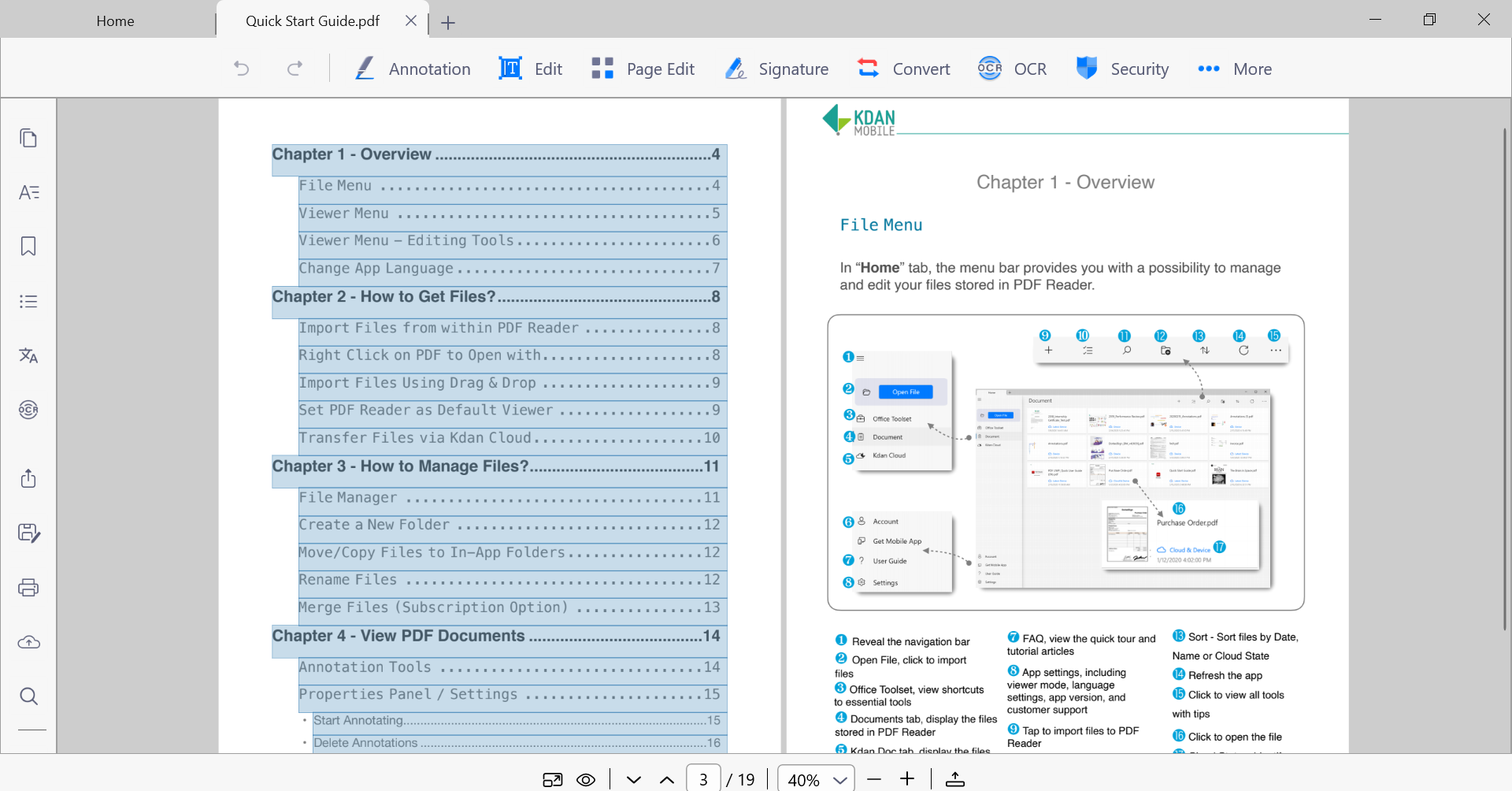This screenshot has width=1512, height=791.
Task: Click the print icon
Action: pyautogui.click(x=28, y=588)
